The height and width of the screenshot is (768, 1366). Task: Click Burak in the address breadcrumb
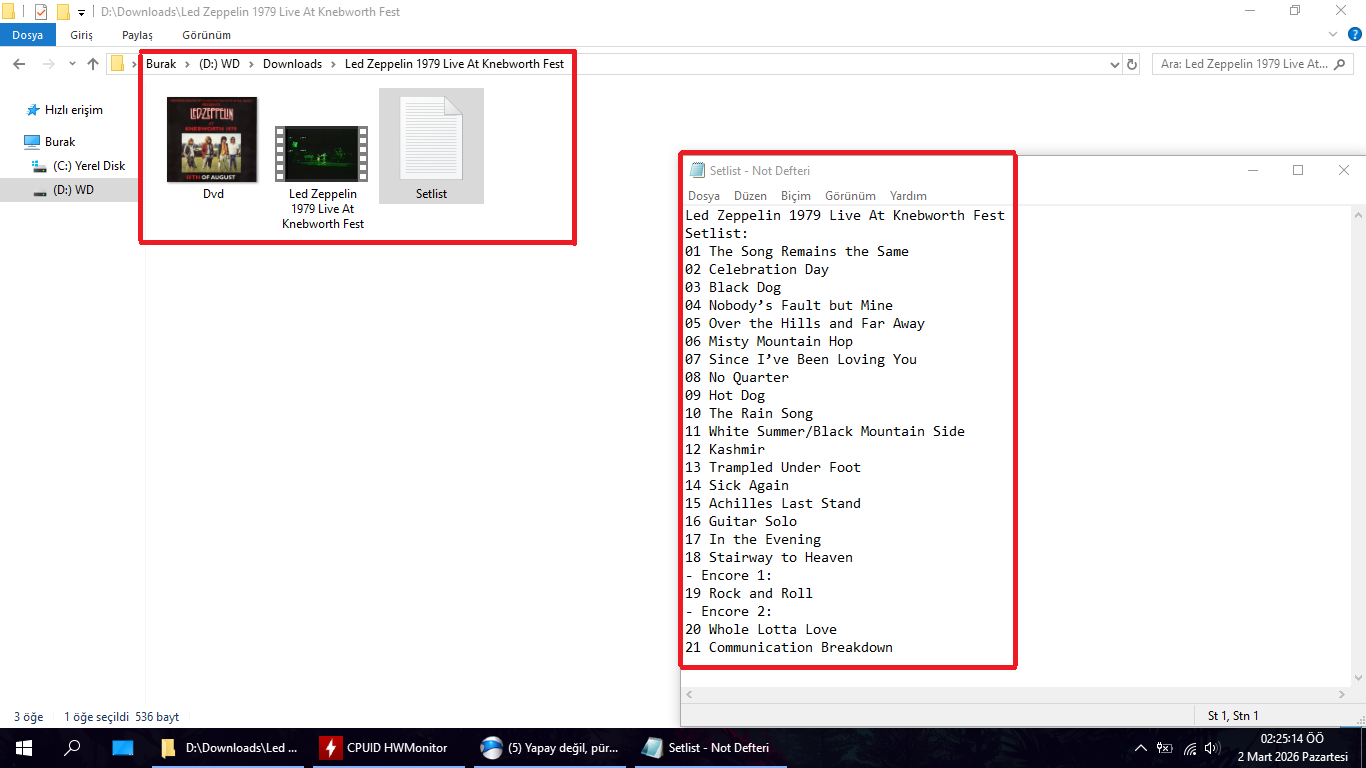point(161,64)
